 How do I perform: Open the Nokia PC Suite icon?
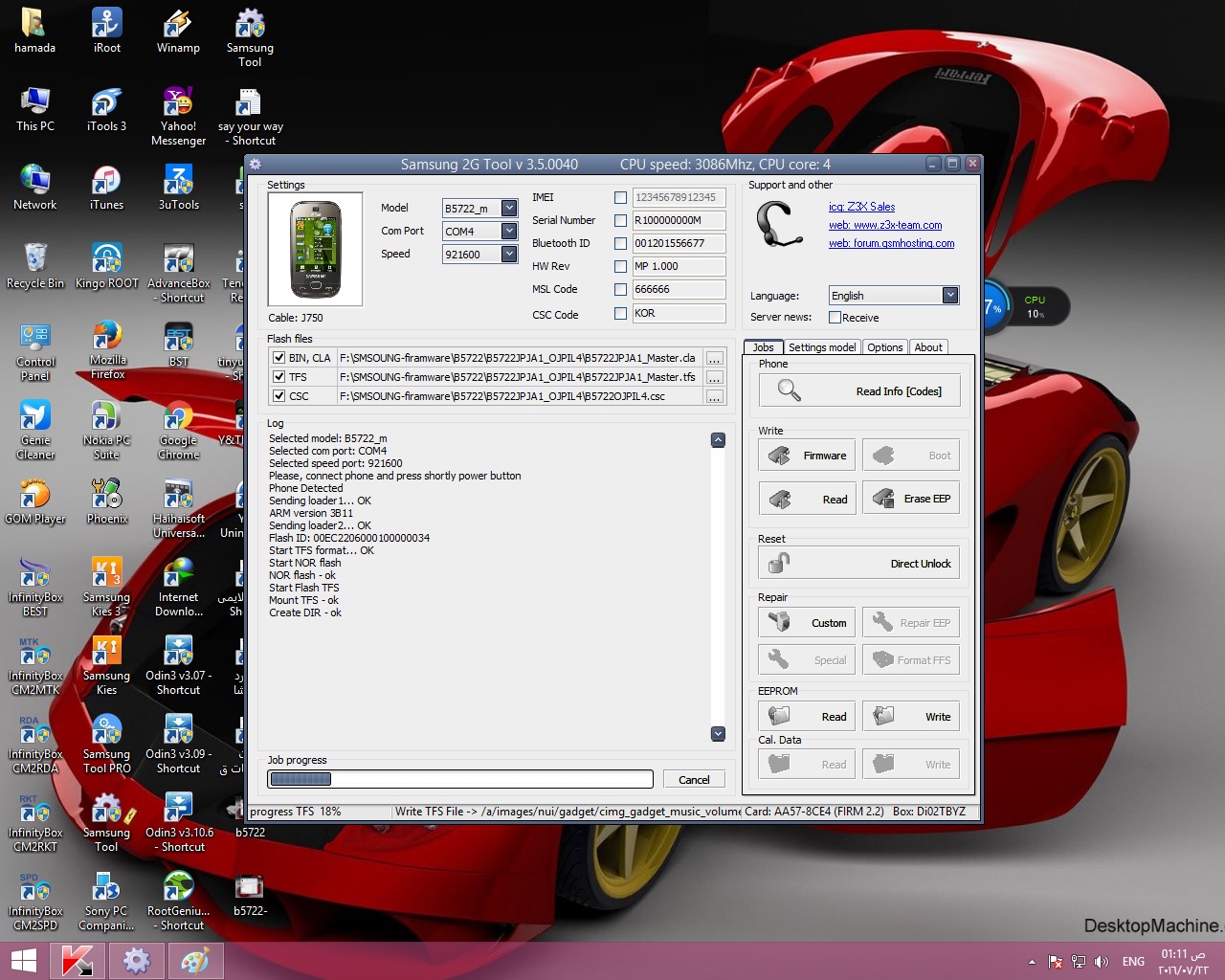click(x=106, y=431)
